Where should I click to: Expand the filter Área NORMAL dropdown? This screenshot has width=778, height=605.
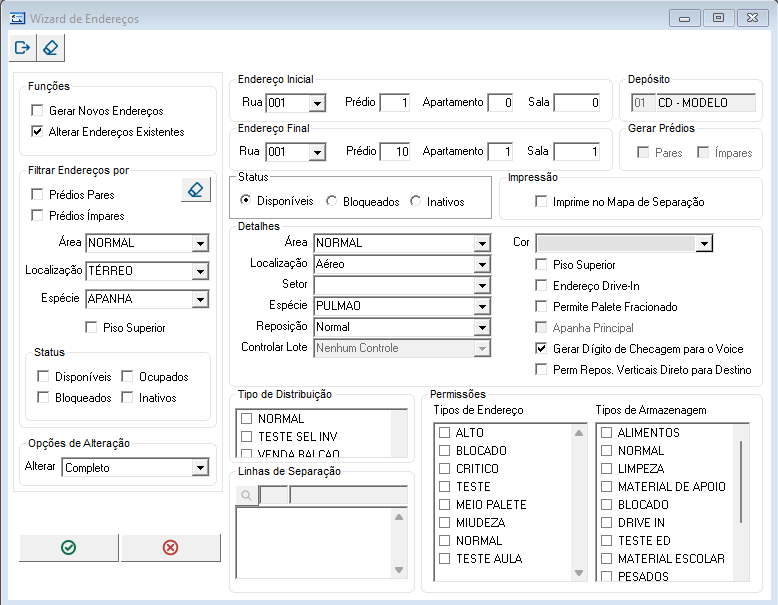200,243
